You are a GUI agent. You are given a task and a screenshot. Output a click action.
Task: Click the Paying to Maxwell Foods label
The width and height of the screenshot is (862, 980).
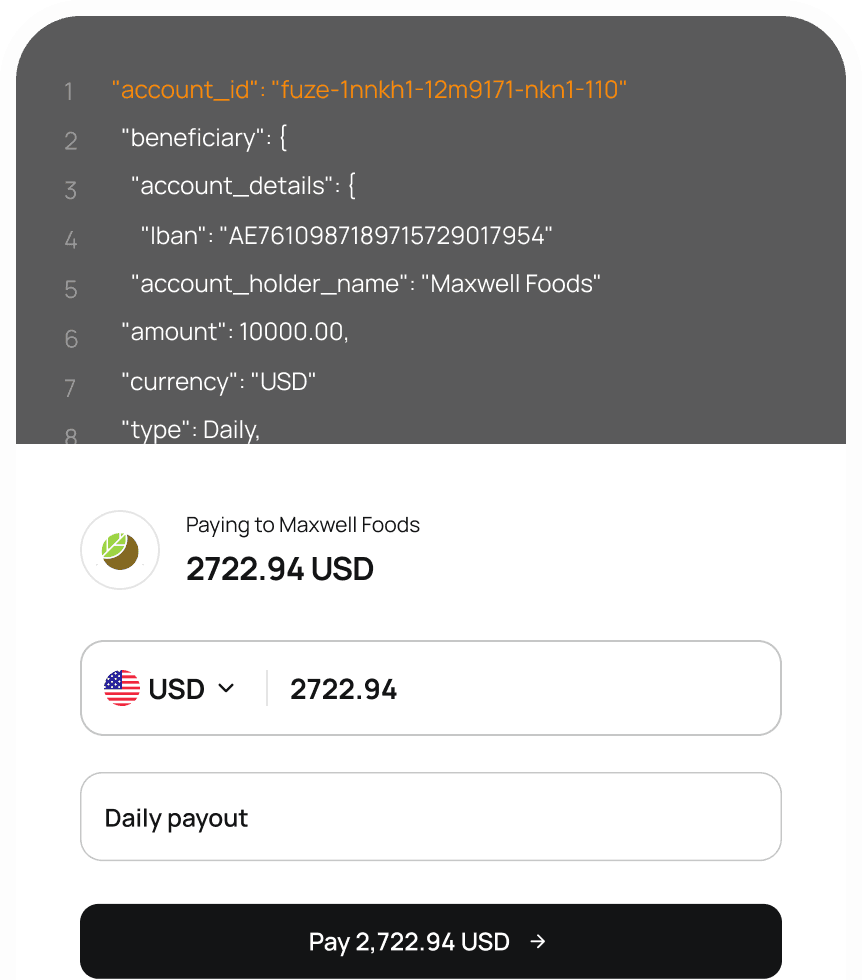(302, 524)
